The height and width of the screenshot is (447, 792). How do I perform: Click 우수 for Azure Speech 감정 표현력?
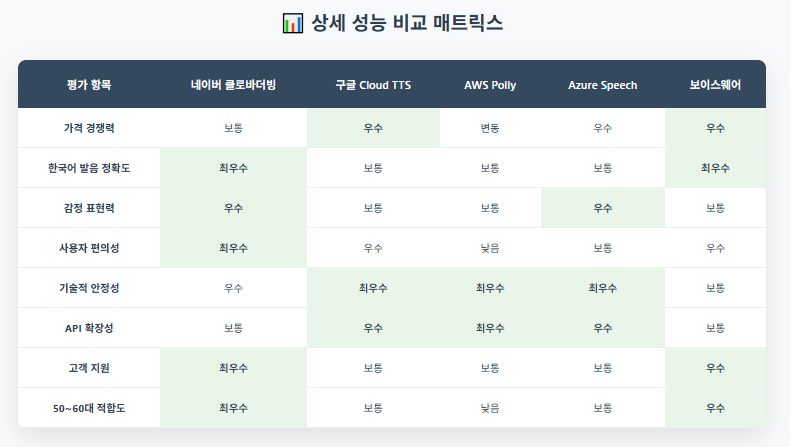[x=603, y=208]
